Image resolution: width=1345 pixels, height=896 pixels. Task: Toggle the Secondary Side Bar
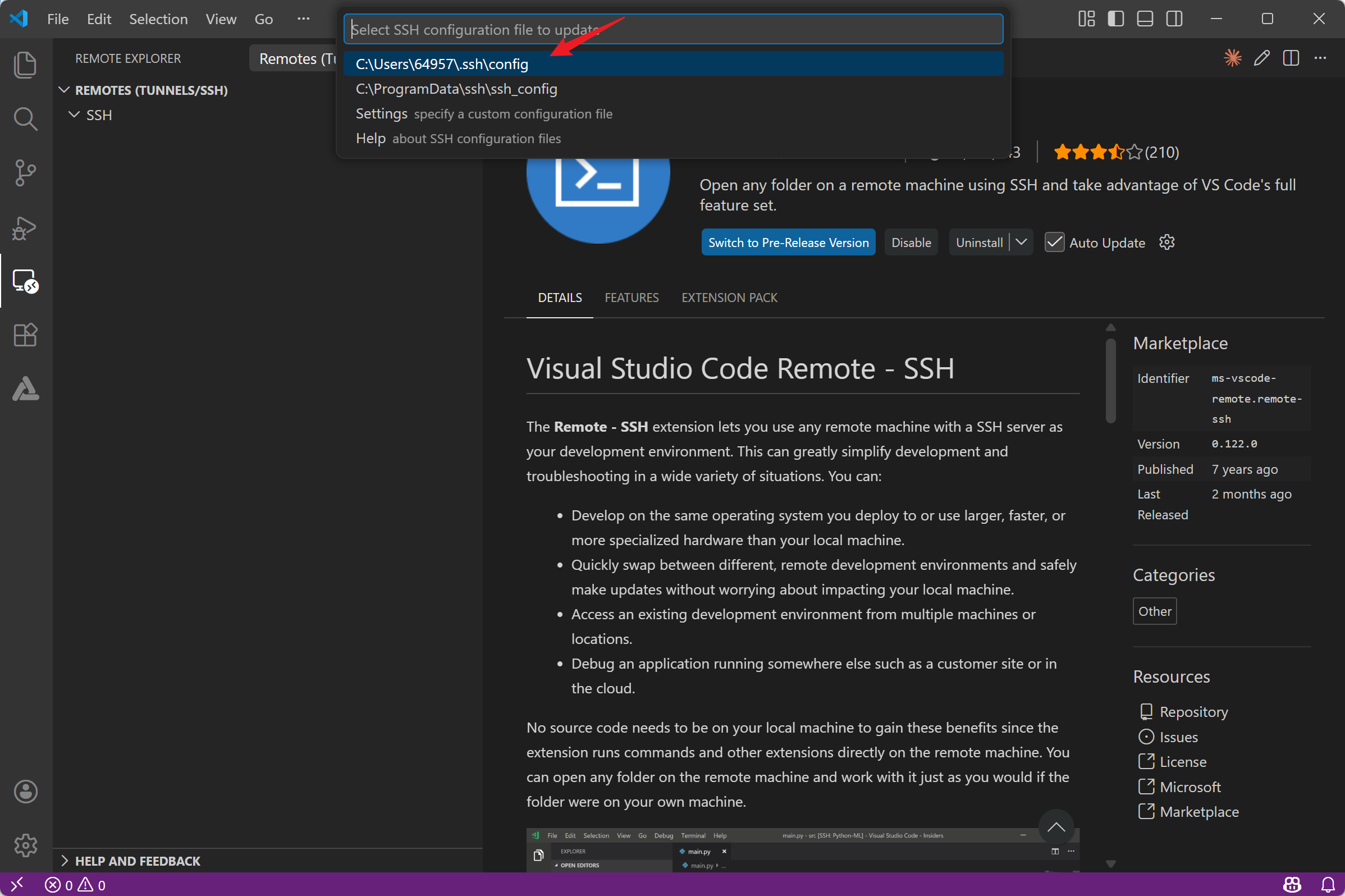pyautogui.click(x=1174, y=19)
